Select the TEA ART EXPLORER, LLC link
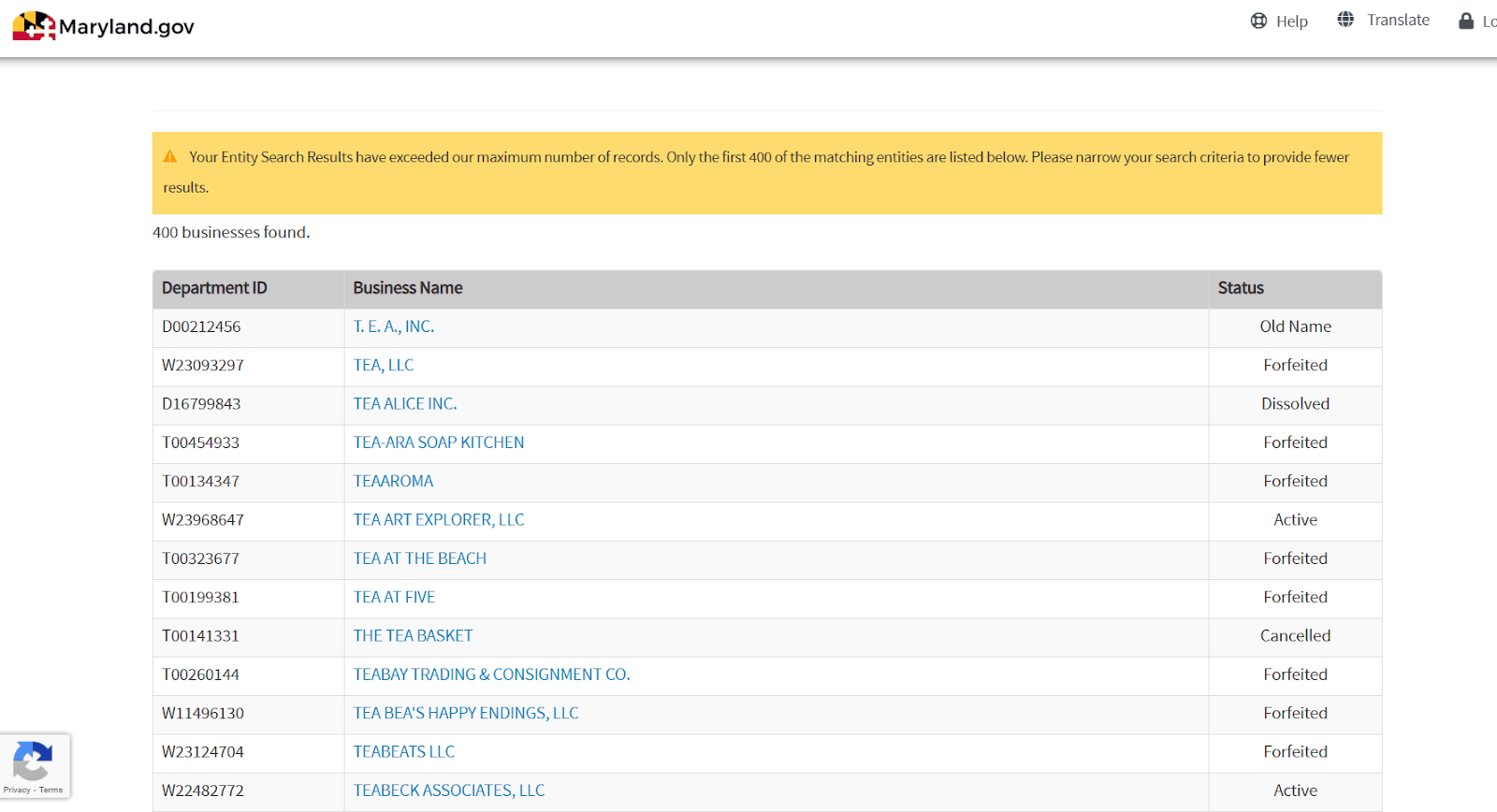The image size is (1497, 812). pos(439,519)
